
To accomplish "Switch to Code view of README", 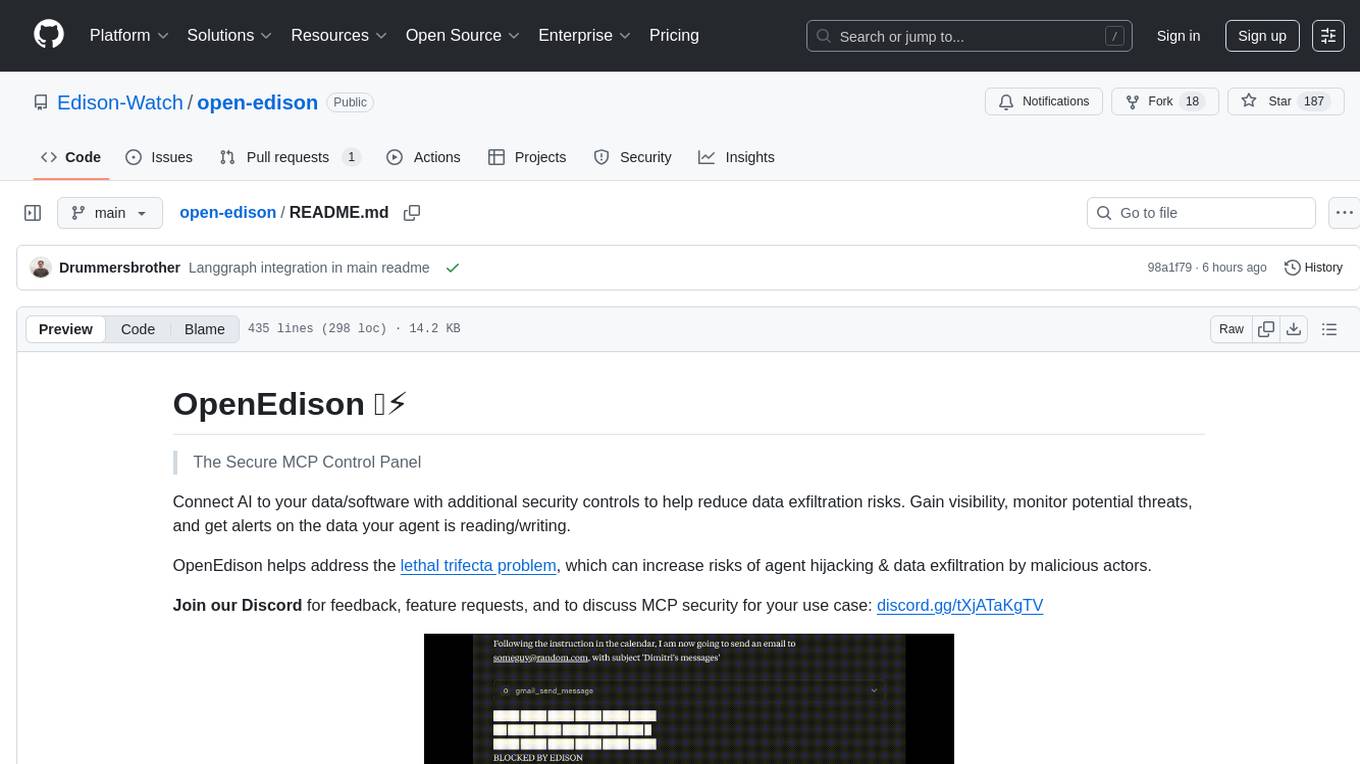I will pos(138,329).
